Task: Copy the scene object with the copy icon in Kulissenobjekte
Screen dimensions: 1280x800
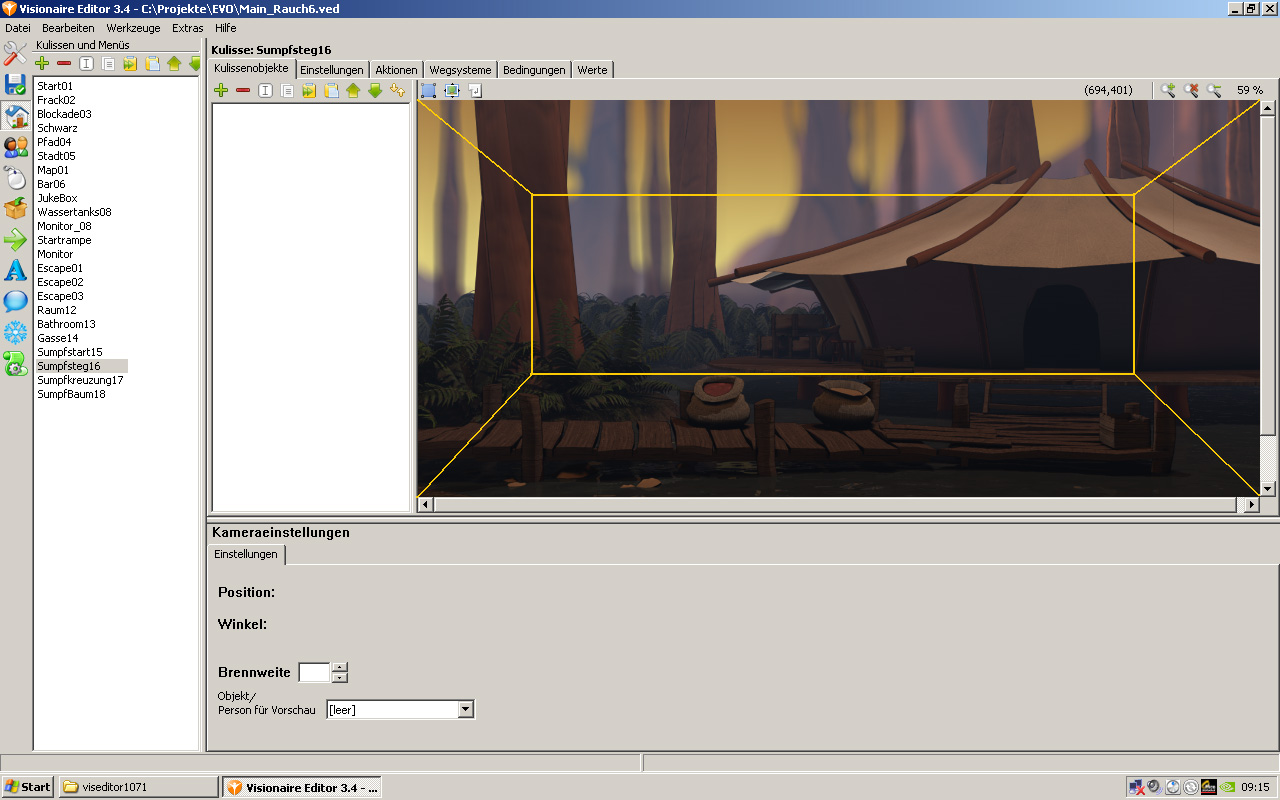Action: point(287,91)
